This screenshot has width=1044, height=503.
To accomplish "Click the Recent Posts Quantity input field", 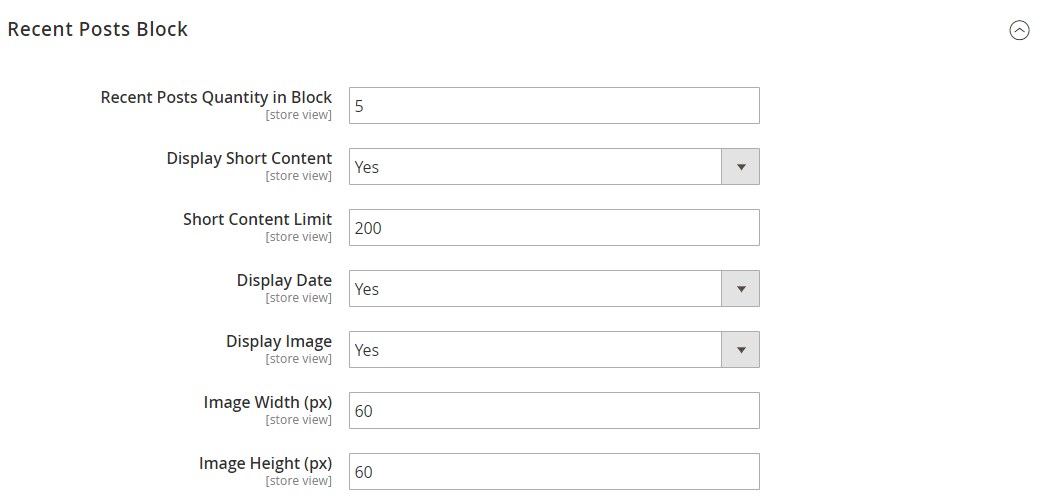I will [554, 106].
